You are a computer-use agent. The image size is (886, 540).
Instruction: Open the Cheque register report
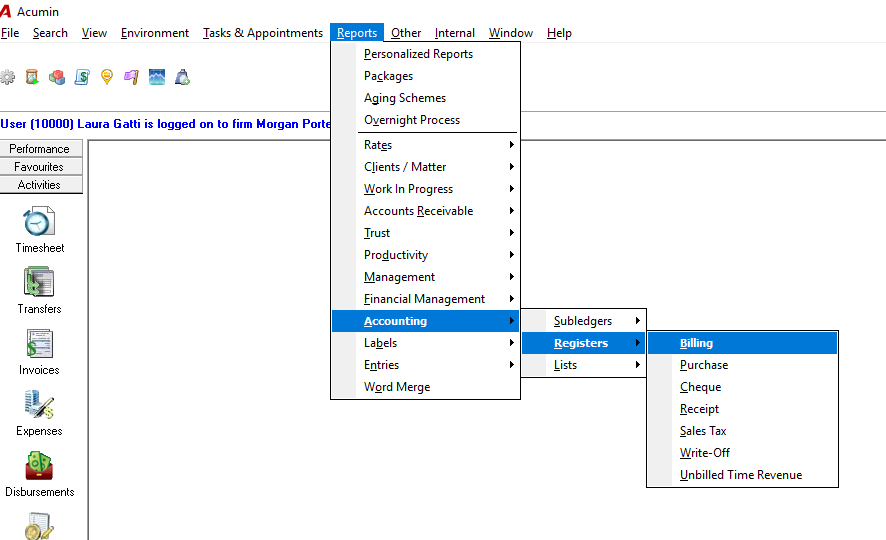pyautogui.click(x=742, y=387)
